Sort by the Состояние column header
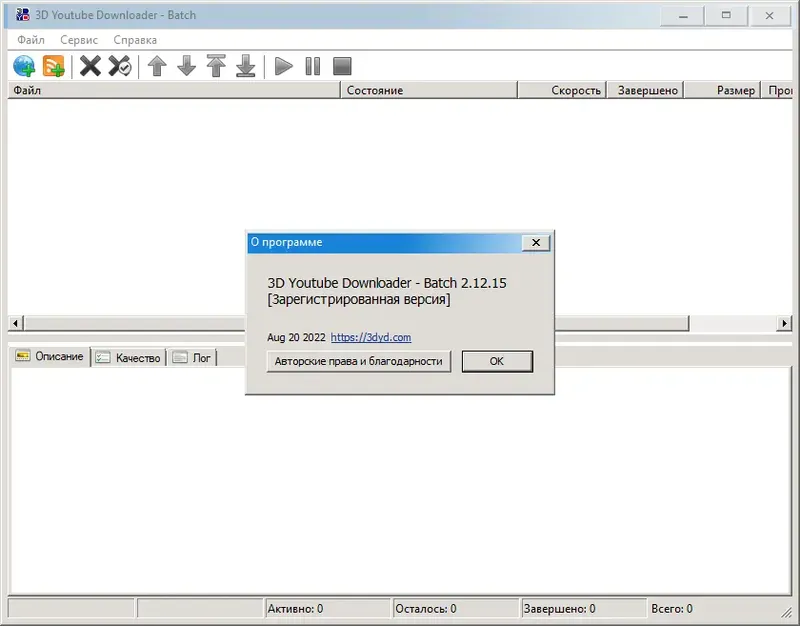 (429, 90)
